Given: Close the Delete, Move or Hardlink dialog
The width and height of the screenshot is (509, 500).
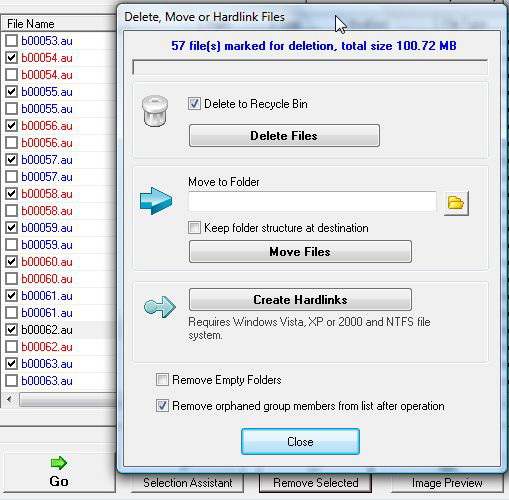Looking at the screenshot, I should point(300,442).
